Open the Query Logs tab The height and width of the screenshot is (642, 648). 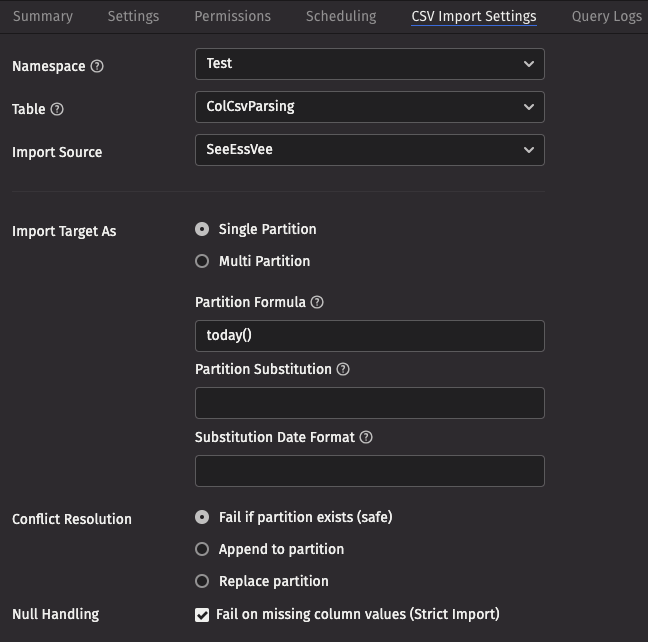(606, 16)
